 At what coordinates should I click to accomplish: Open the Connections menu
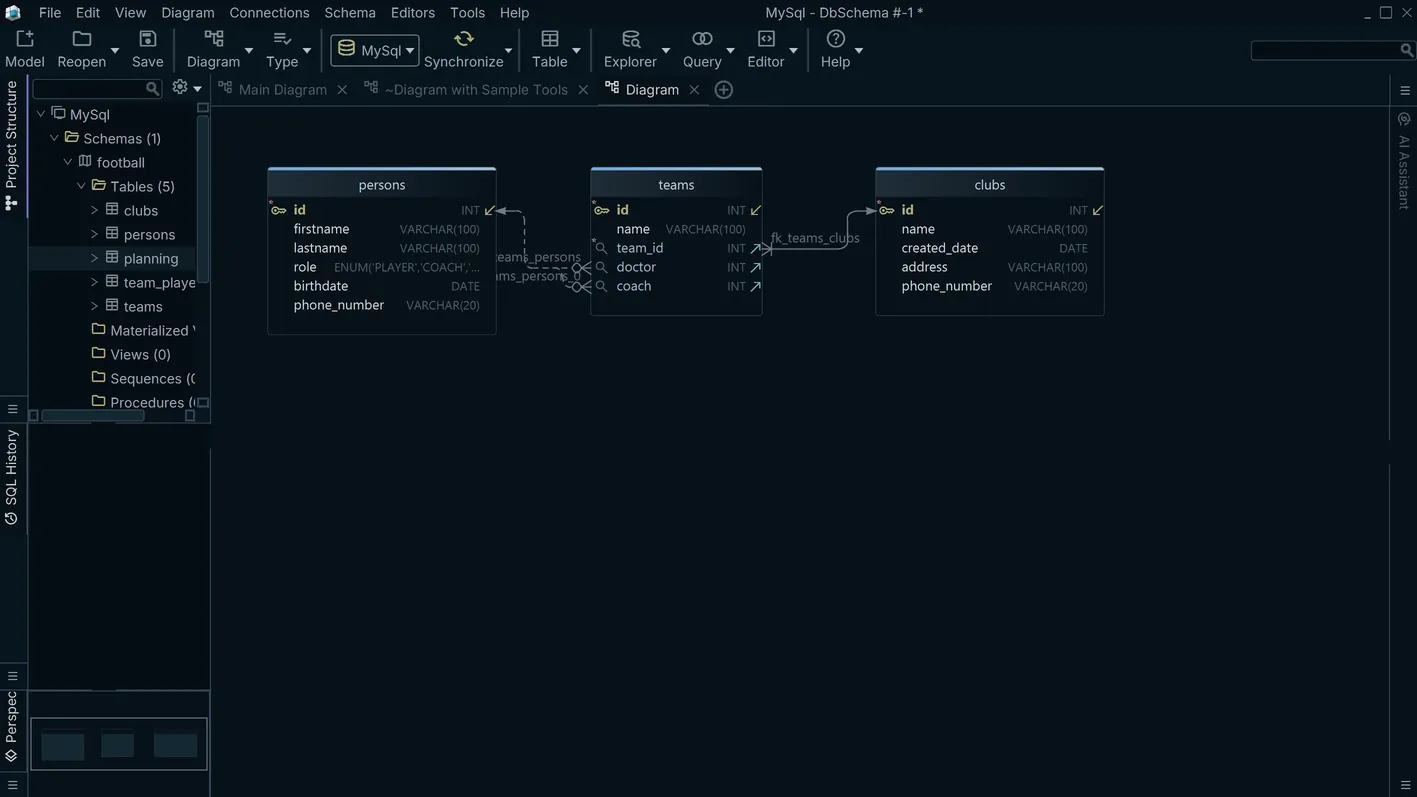tap(268, 12)
